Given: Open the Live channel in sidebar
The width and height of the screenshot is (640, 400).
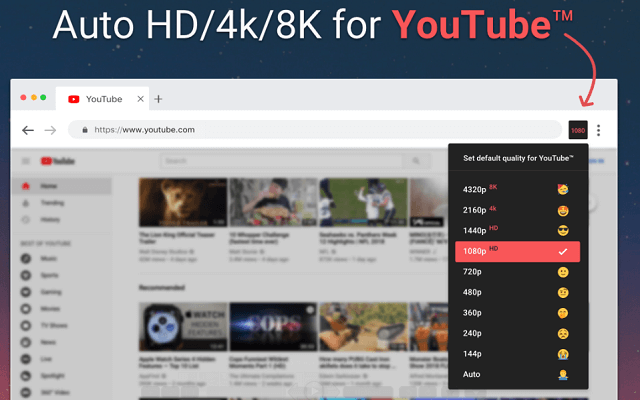Looking at the screenshot, I should [x=62, y=359].
